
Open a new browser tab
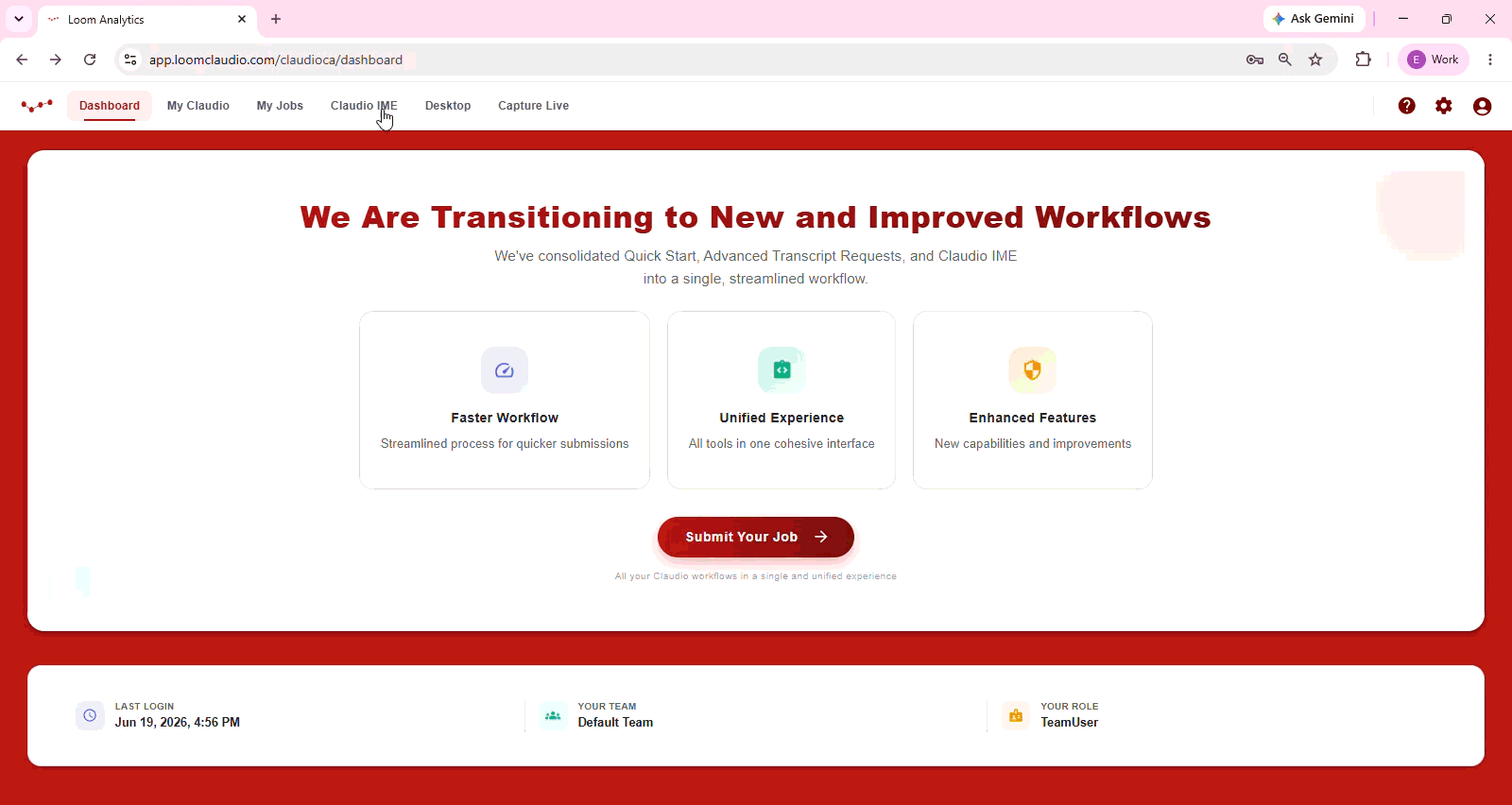(276, 19)
